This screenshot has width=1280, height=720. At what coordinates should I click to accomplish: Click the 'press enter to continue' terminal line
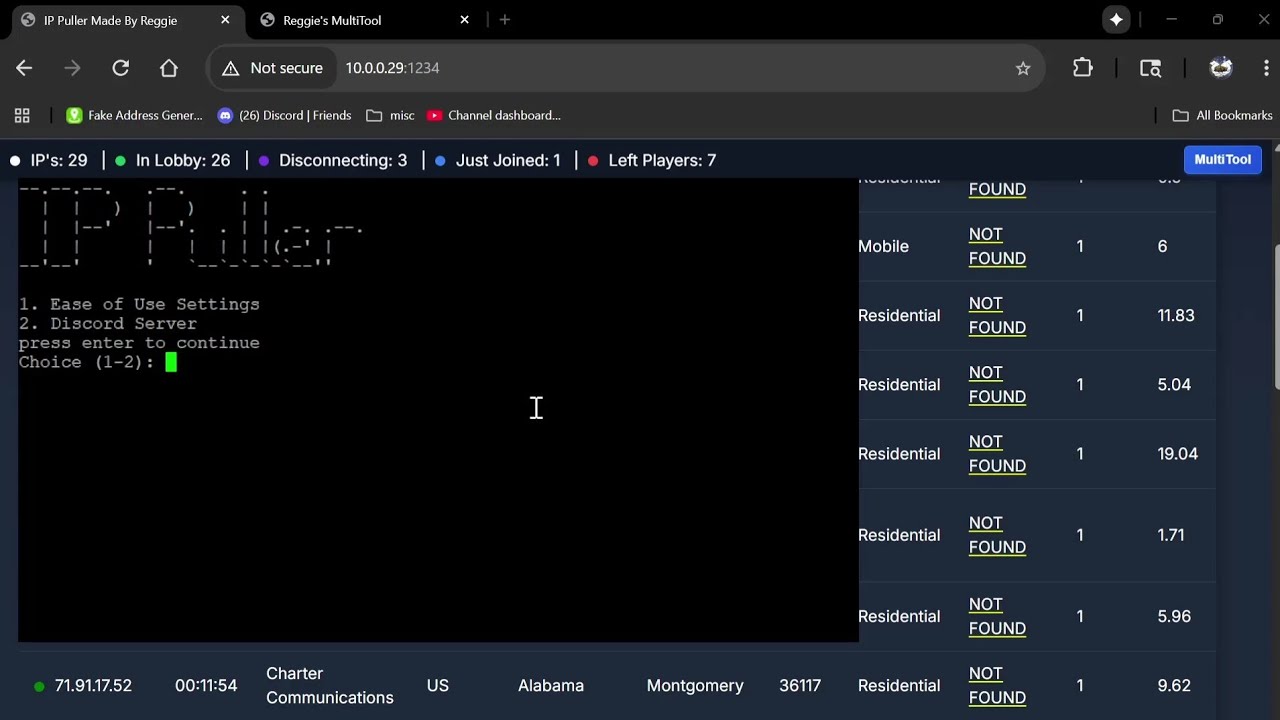[139, 343]
